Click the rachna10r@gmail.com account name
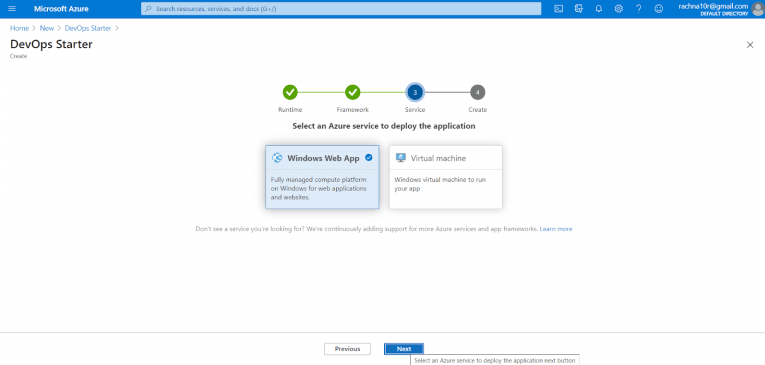Viewport: 765px width, 365px height. [x=713, y=6]
